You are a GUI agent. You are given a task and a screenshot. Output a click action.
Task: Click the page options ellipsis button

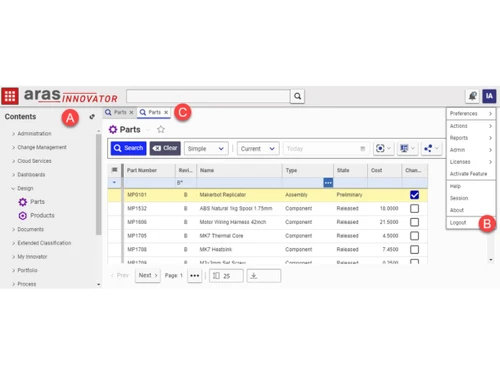point(195,276)
